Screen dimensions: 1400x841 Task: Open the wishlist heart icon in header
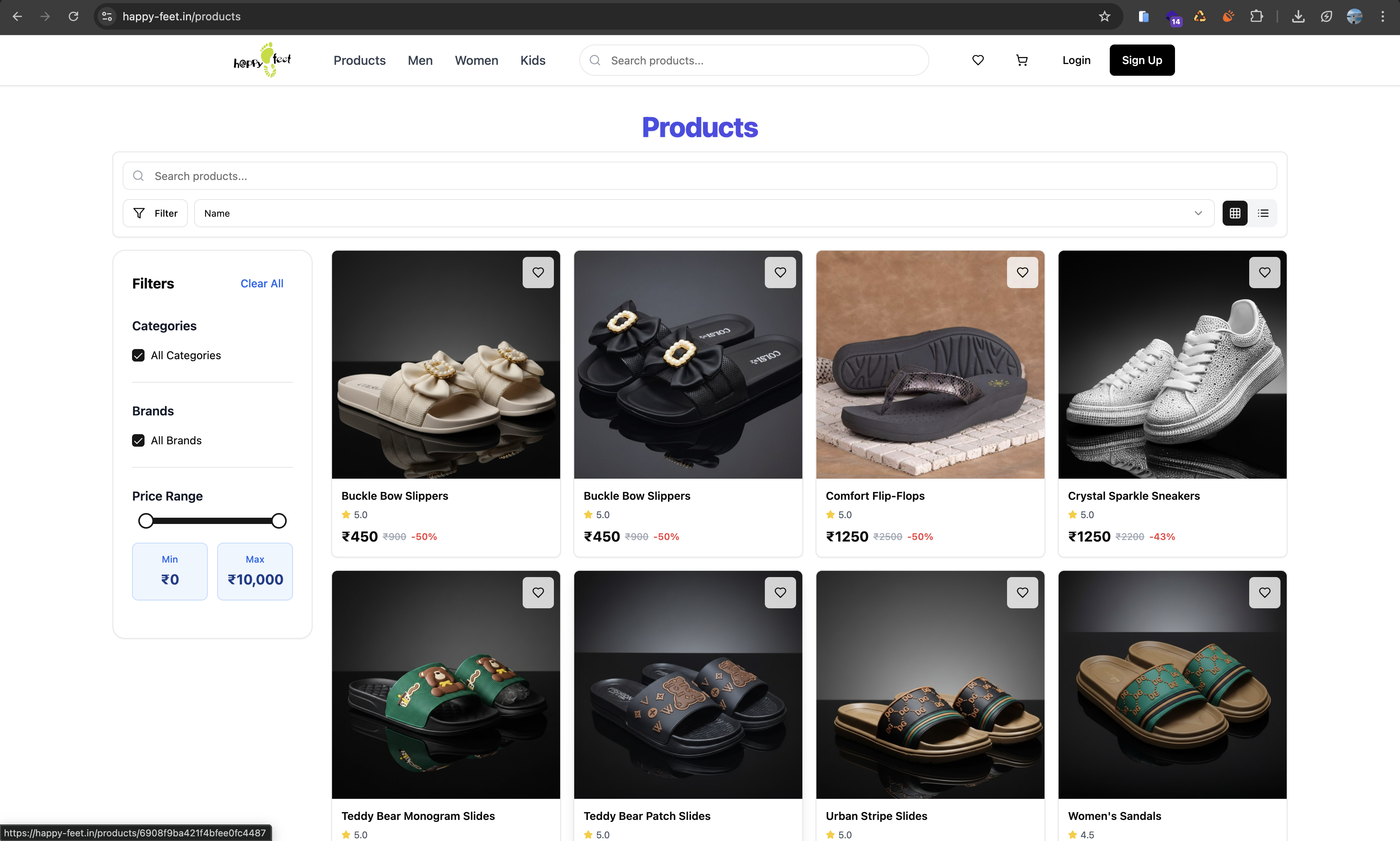pyautogui.click(x=978, y=60)
